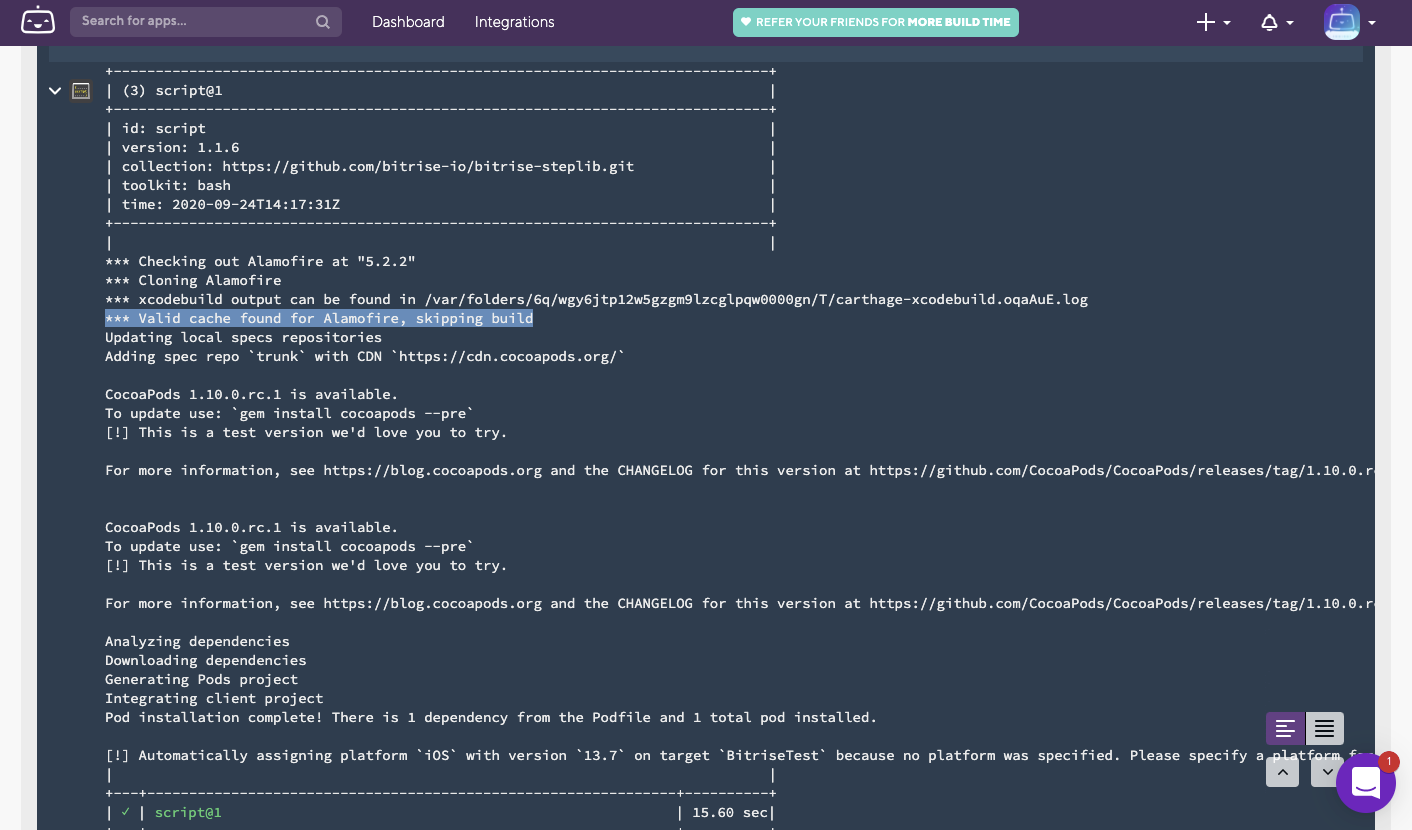Open the notifications bell menu
Viewport: 1412px width, 830px height.
coord(1276,22)
